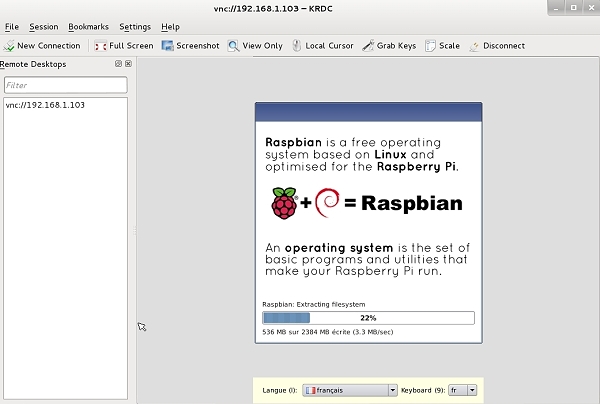Open the File menu
Image resolution: width=600 pixels, height=404 pixels.
point(12,27)
